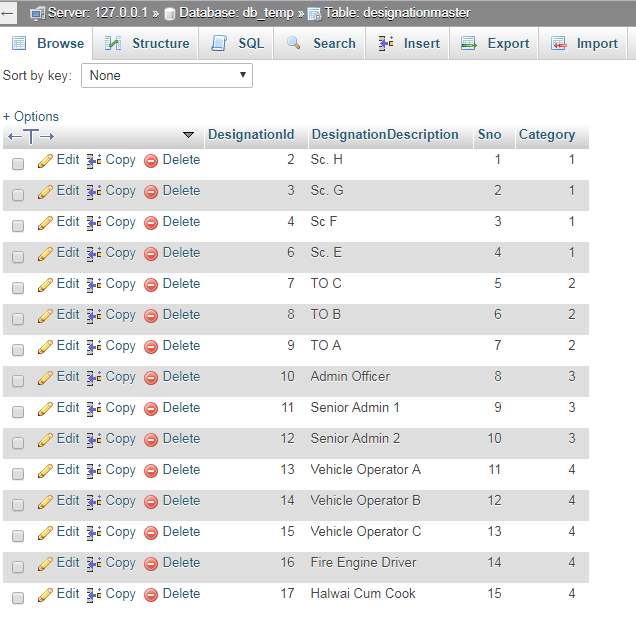Viewport: 636px width, 624px height.
Task: Click pencil icon in Vehicle Operator C row
Action: pyautogui.click(x=45, y=533)
